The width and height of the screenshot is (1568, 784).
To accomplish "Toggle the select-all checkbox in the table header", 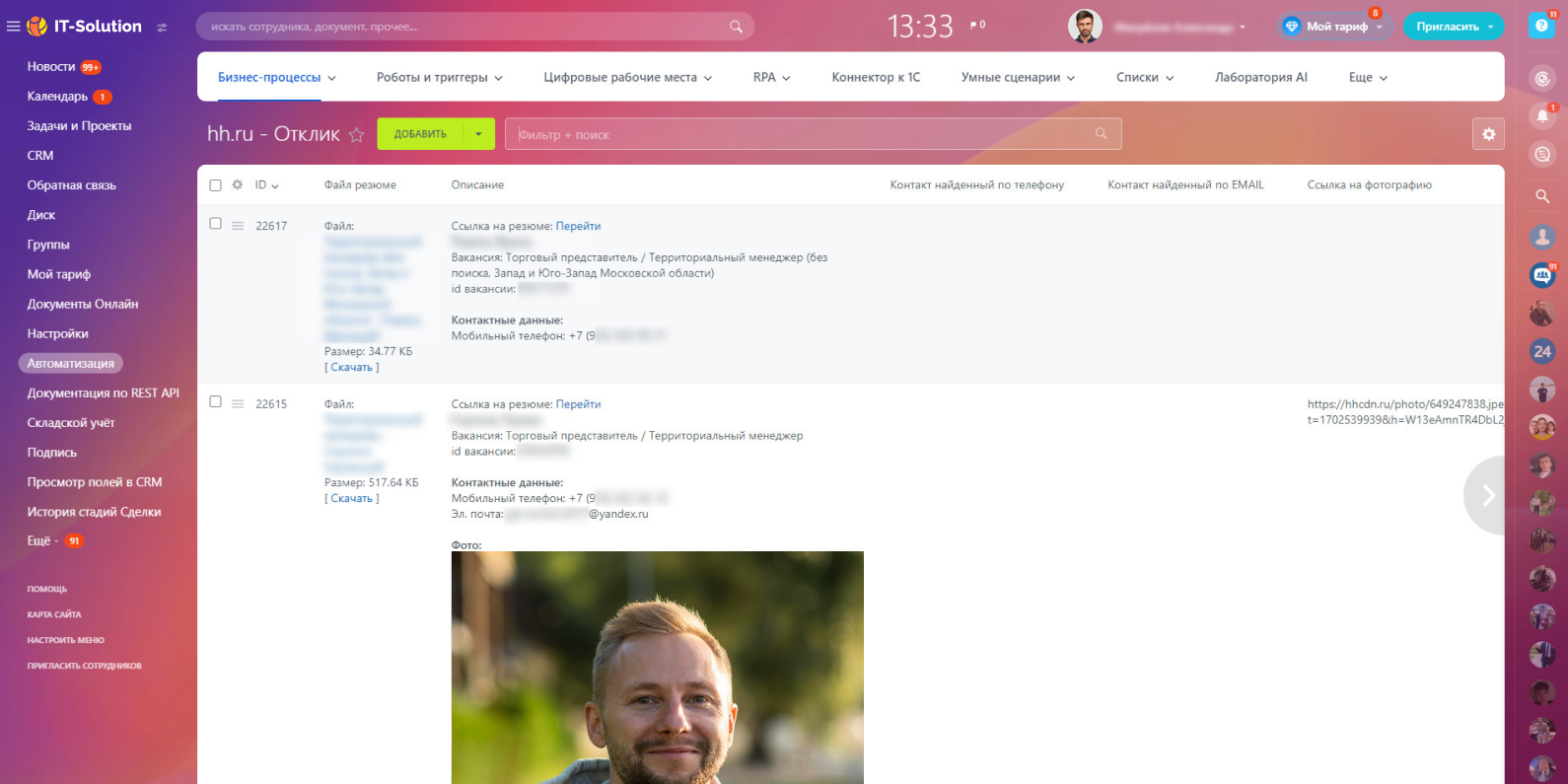I will coord(215,185).
